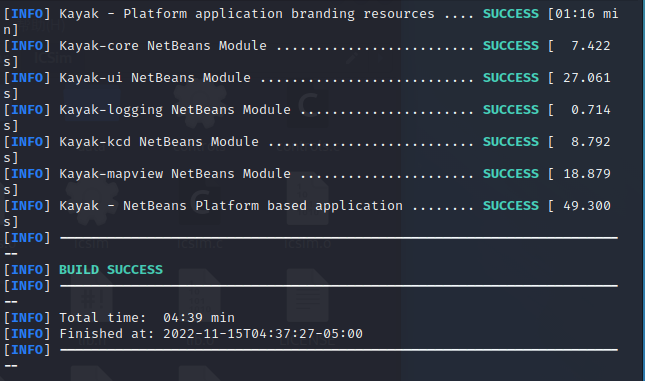Click SUCCESS on the Kayak-mapview line

tap(510, 174)
